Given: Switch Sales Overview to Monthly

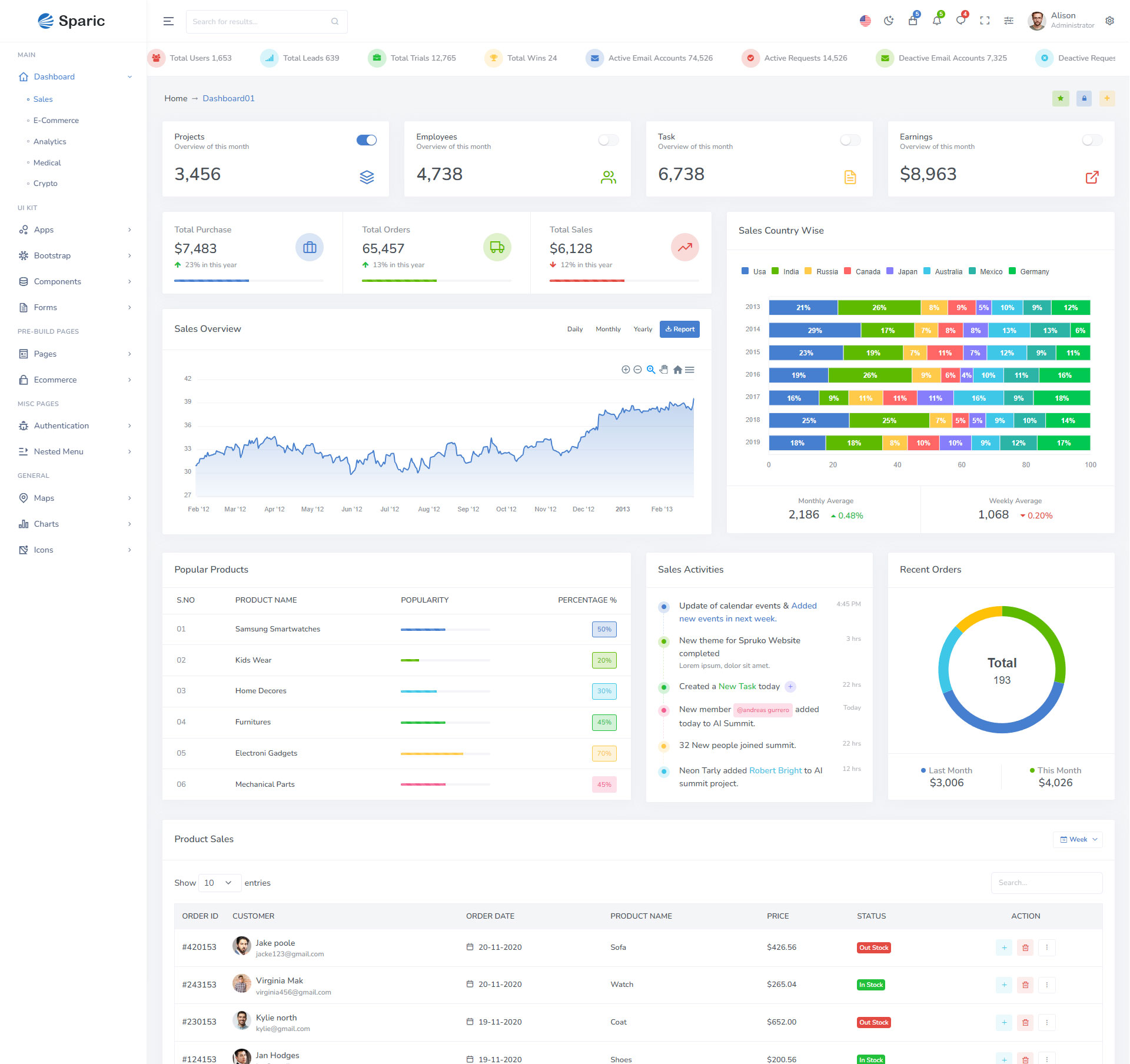Looking at the screenshot, I should [608, 329].
